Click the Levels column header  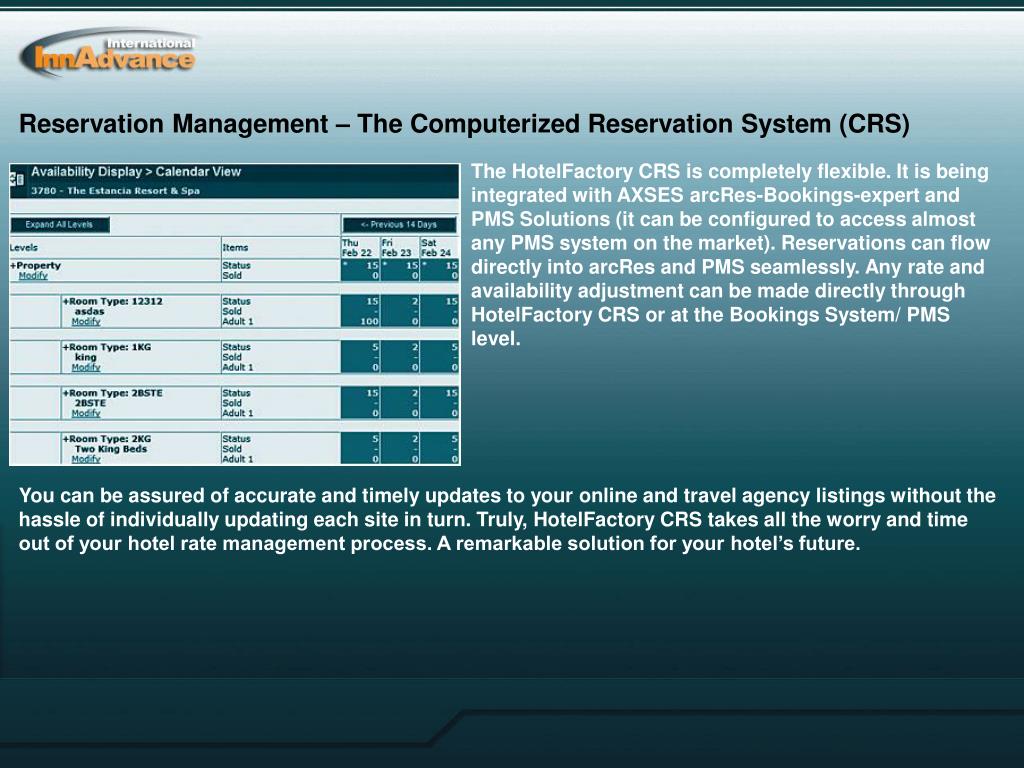24,248
